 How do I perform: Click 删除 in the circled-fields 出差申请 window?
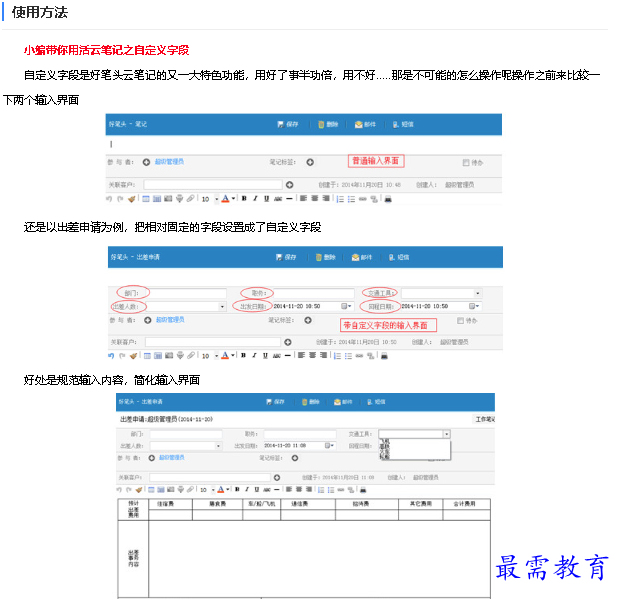[x=326, y=257]
